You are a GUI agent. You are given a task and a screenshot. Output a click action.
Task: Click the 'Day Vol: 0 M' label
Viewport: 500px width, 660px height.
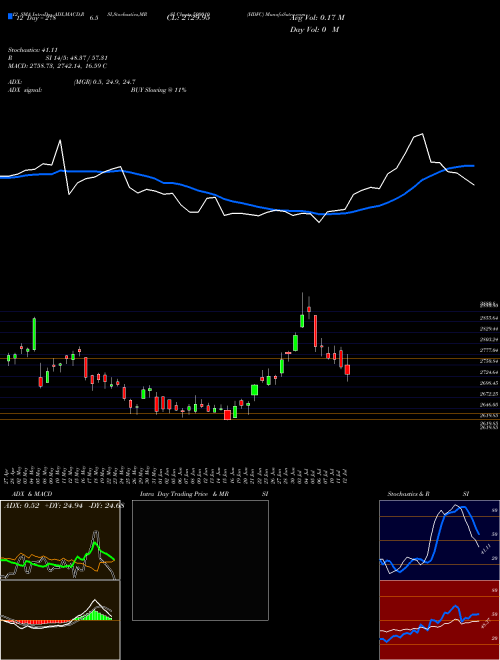pos(314,30)
